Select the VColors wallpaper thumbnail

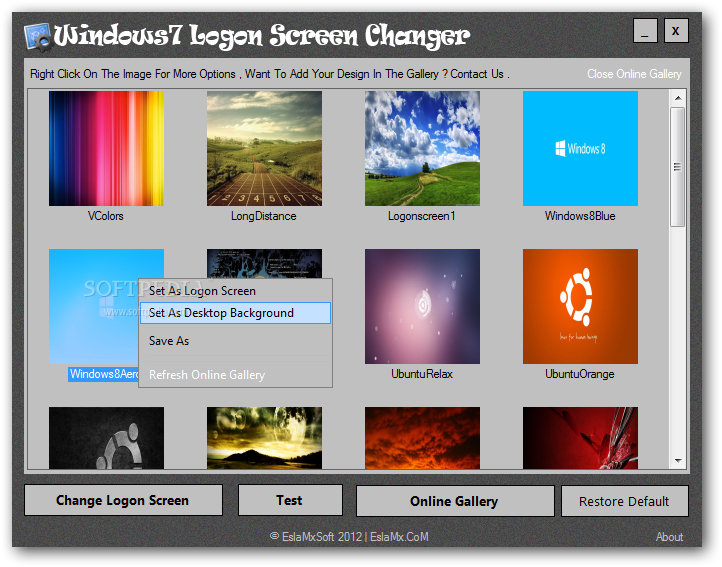click(106, 148)
